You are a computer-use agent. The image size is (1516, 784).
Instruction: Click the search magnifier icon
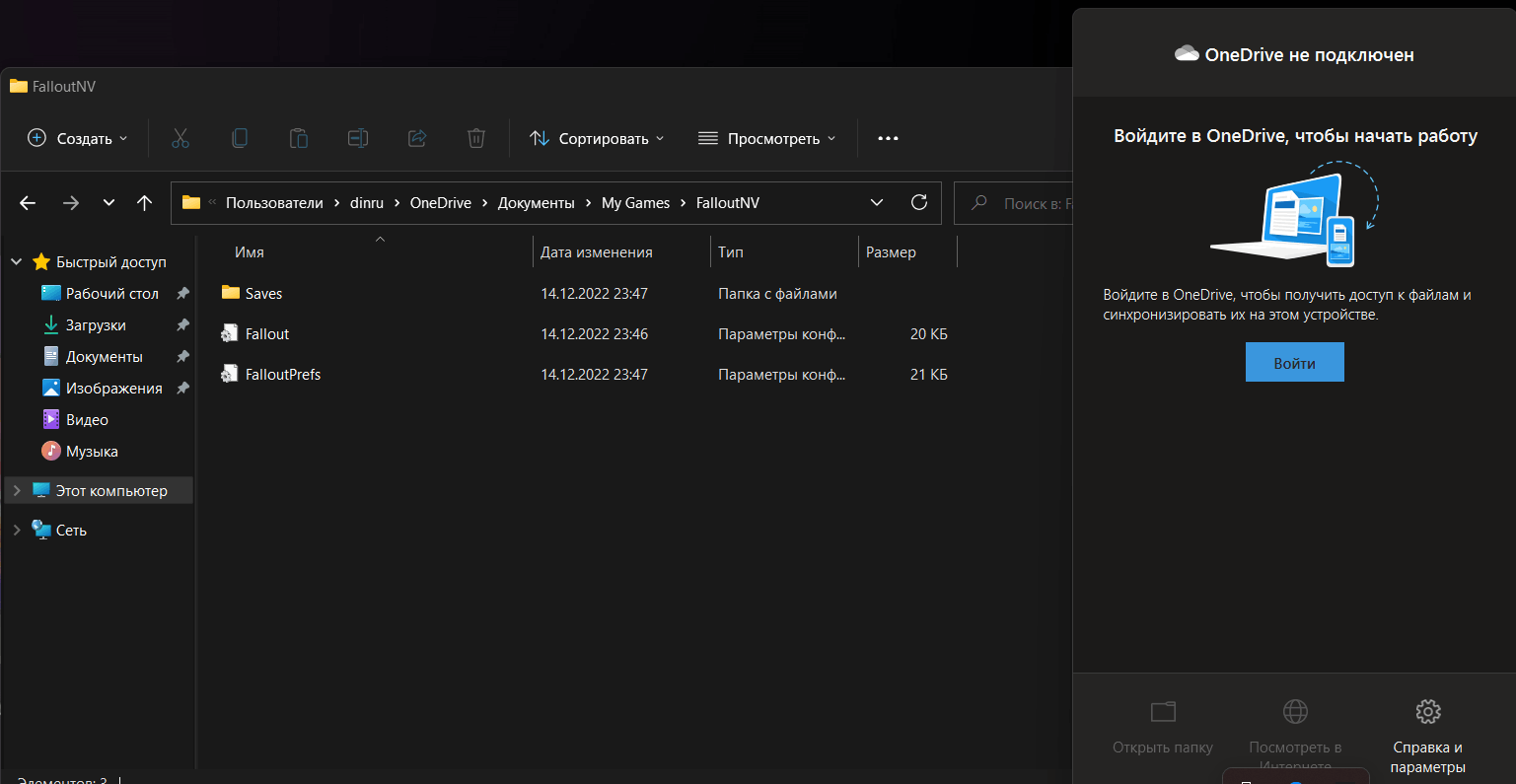point(979,203)
